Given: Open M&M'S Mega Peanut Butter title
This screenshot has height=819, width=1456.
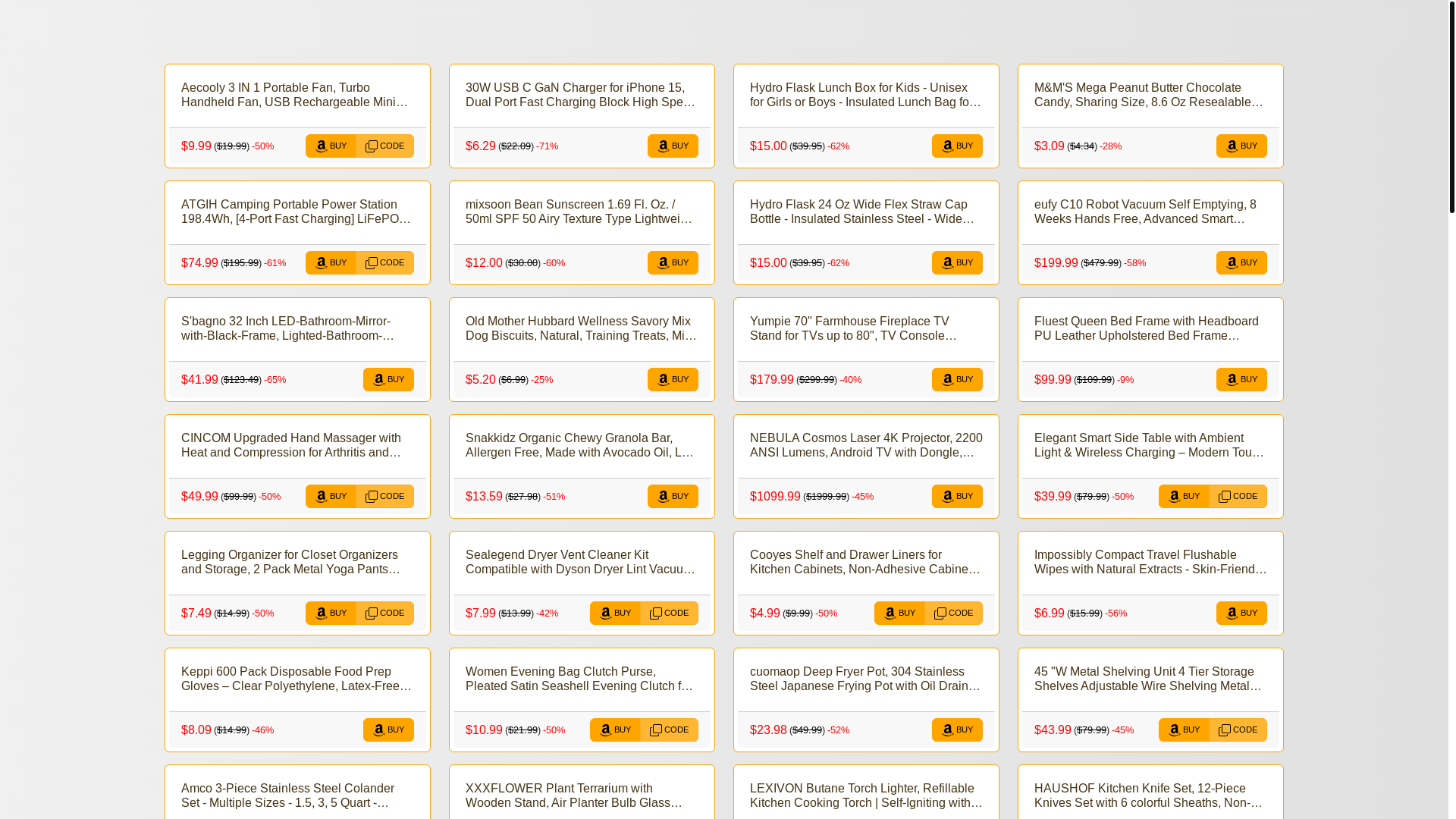Looking at the screenshot, I should 1150,95.
